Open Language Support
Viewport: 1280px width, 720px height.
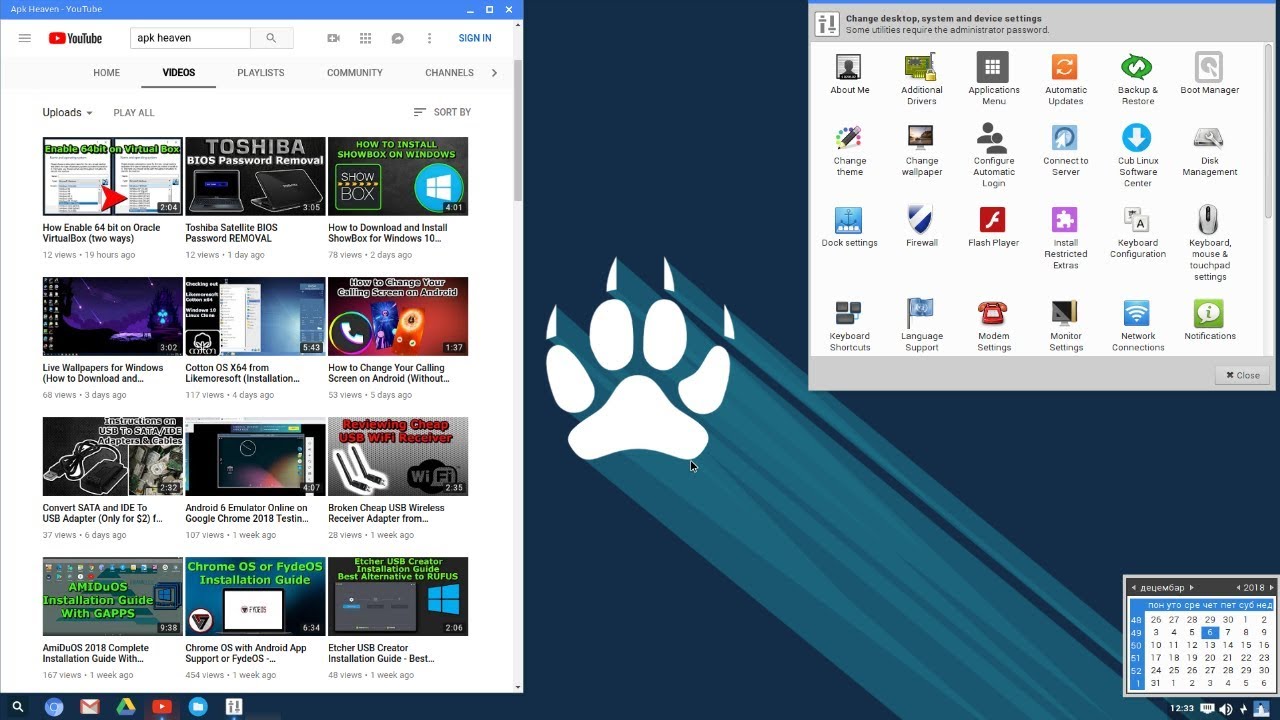(921, 325)
